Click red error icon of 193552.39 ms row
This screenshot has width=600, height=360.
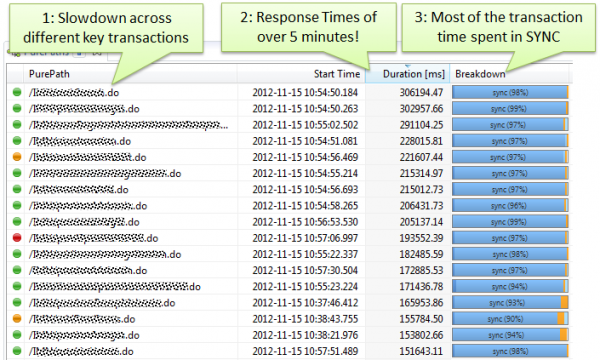coord(17,238)
